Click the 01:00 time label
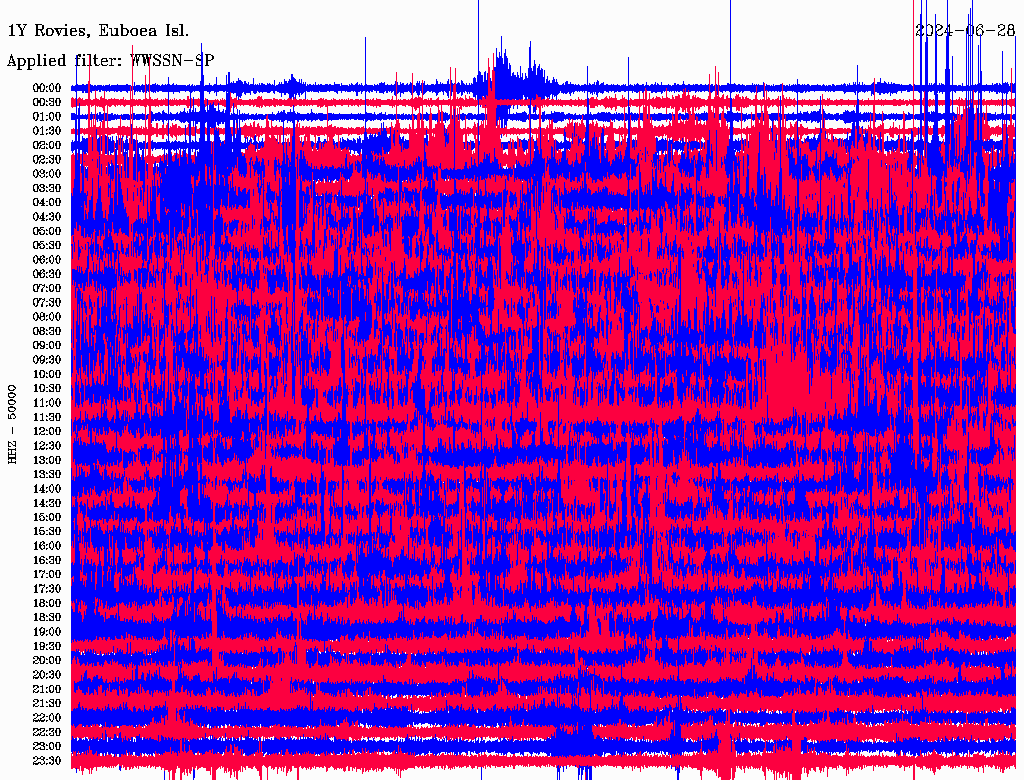Image resolution: width=1024 pixels, height=780 pixels. [47, 116]
